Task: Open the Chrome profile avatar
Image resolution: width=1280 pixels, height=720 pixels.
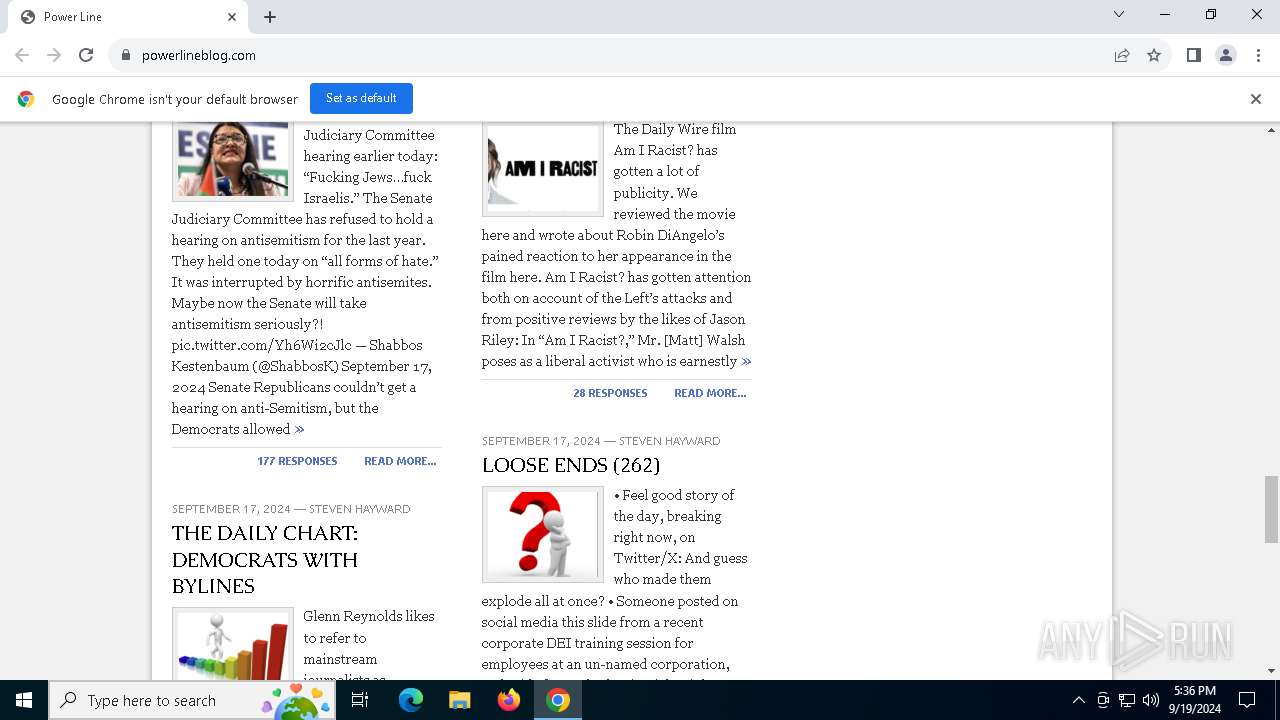Action: click(x=1226, y=55)
